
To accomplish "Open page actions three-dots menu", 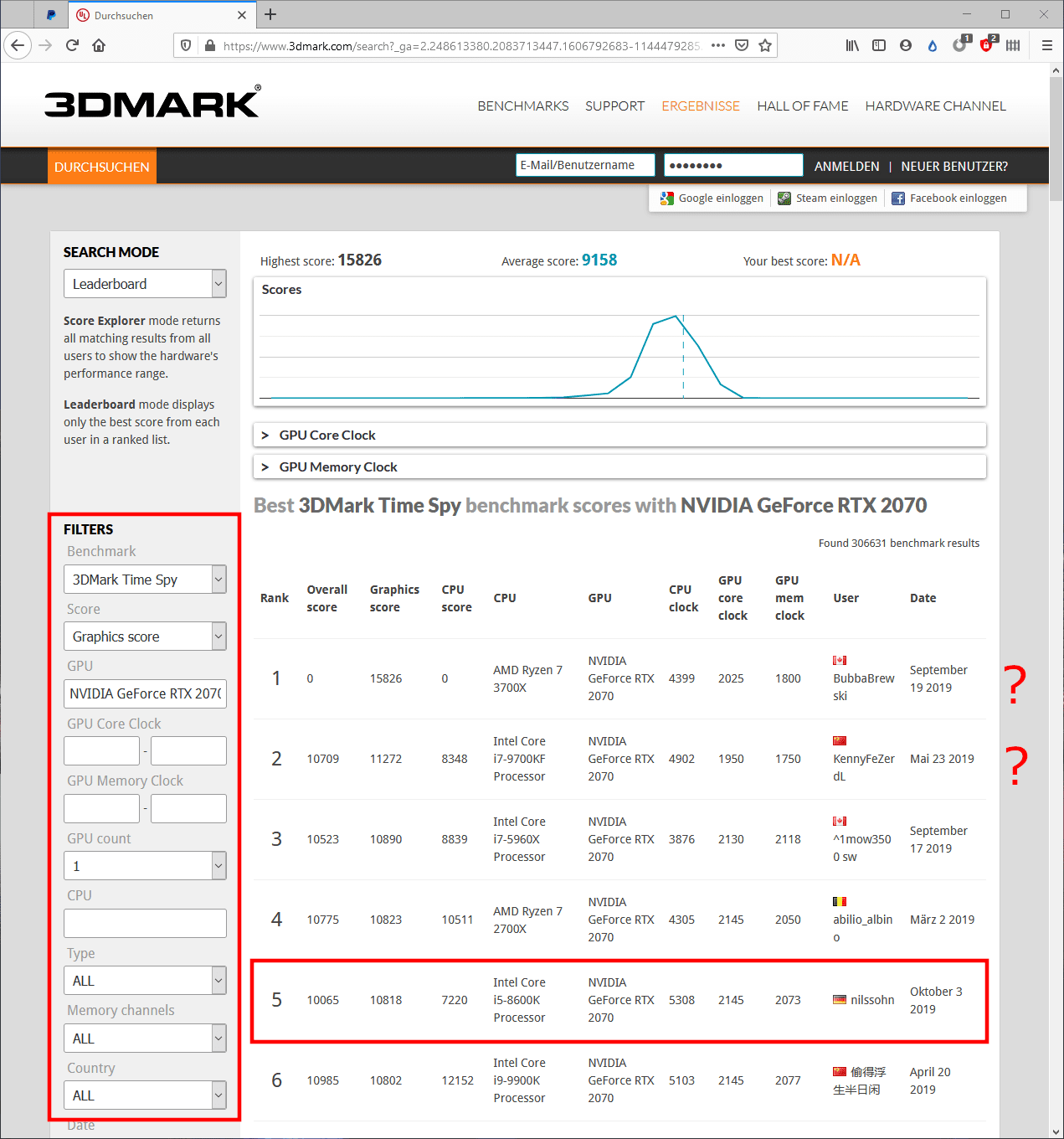I will (718, 45).
